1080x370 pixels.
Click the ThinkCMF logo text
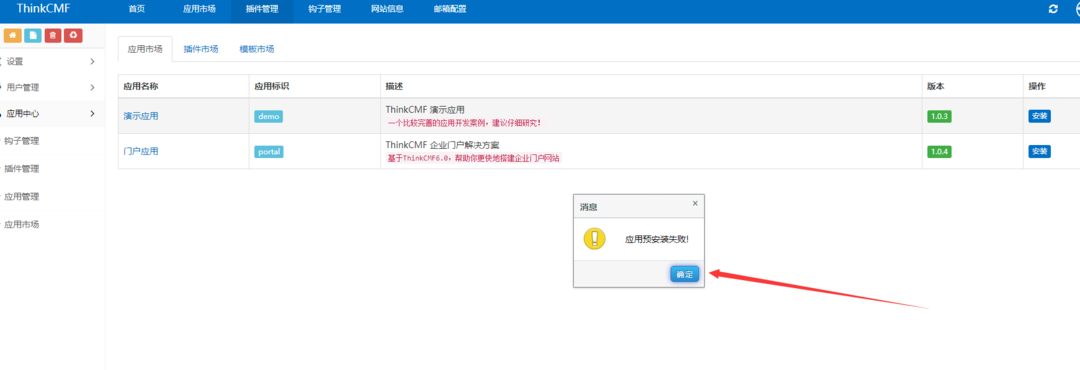[43, 8]
